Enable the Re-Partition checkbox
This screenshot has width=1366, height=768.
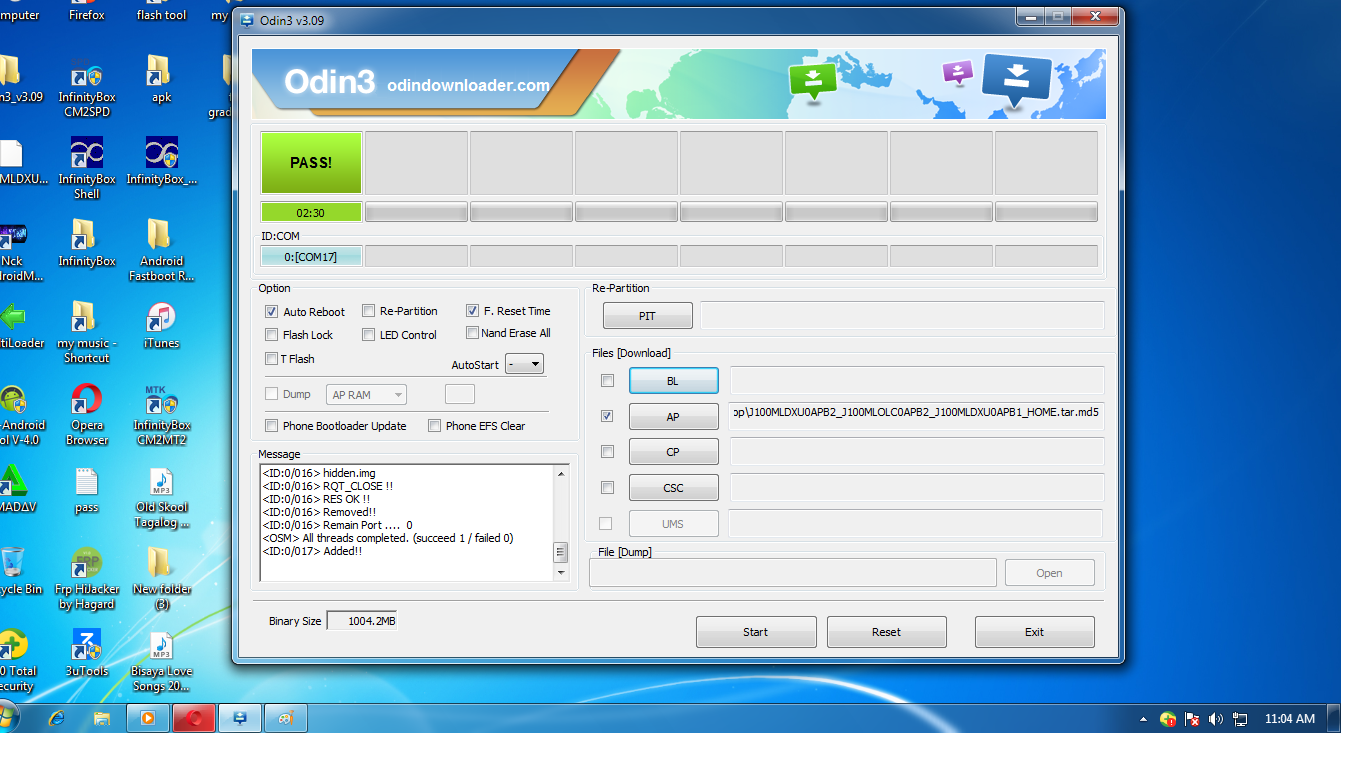[x=369, y=311]
